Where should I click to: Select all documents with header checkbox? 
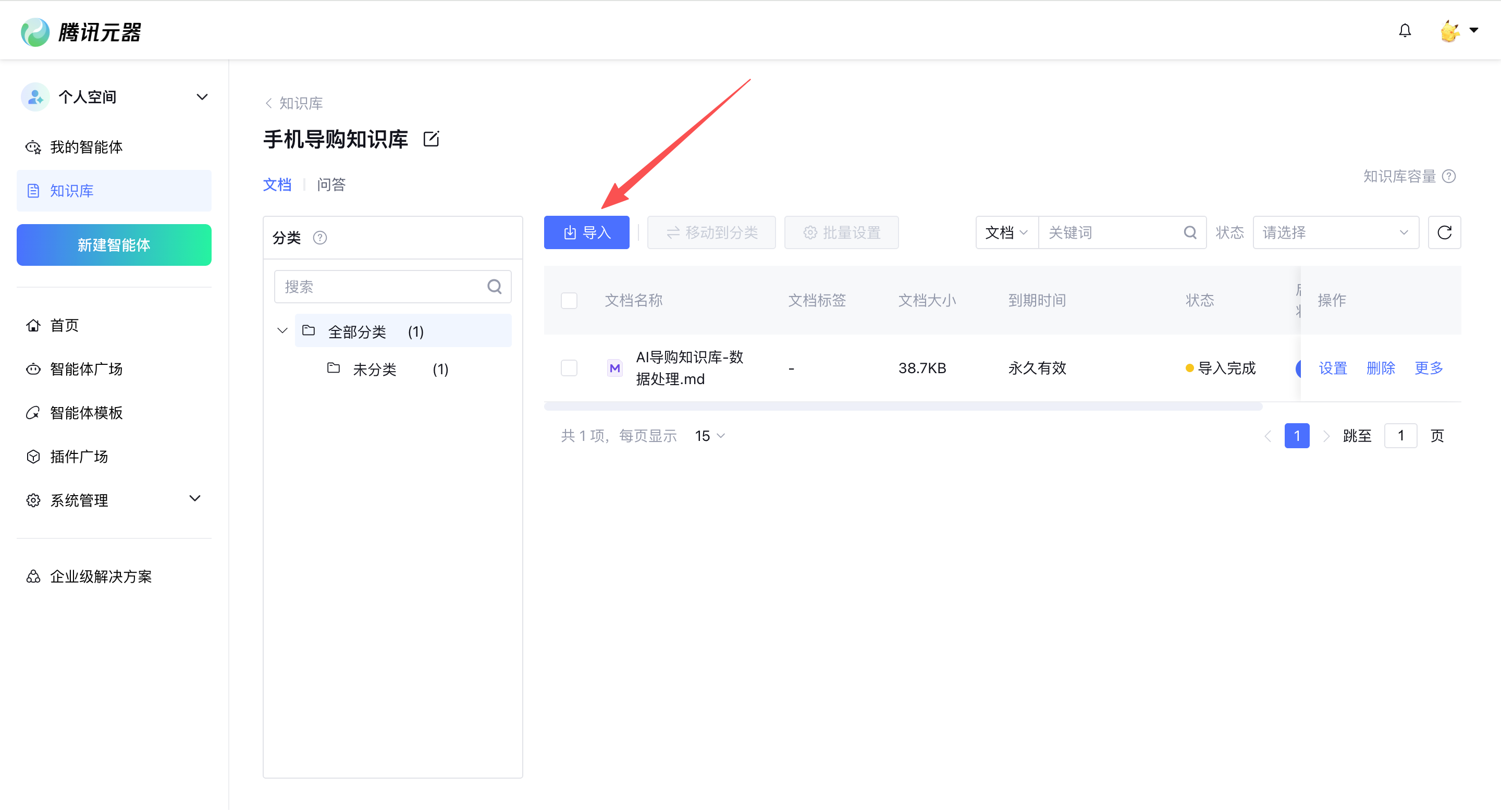569,301
